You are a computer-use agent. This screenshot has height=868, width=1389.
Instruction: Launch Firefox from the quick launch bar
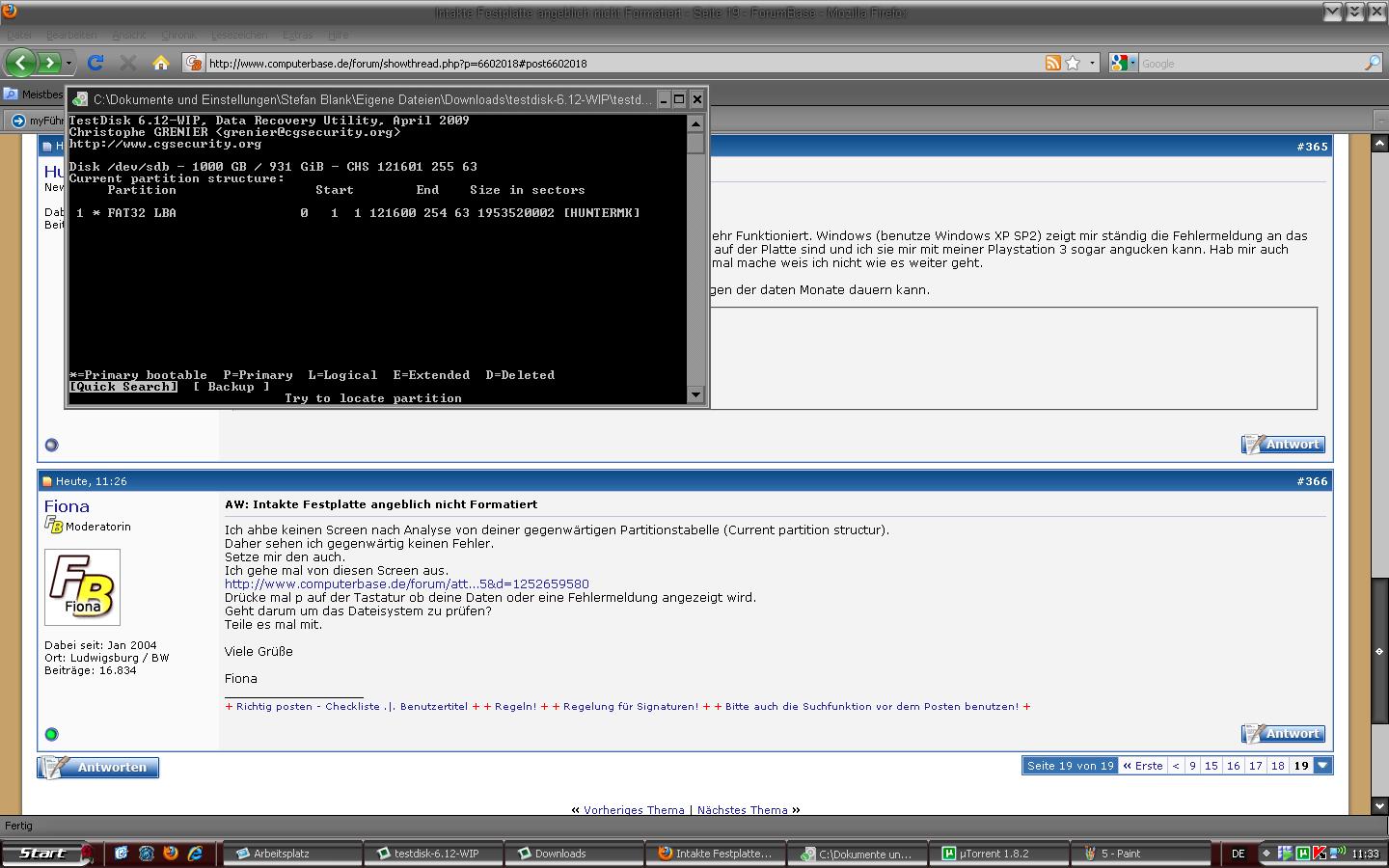click(x=171, y=853)
